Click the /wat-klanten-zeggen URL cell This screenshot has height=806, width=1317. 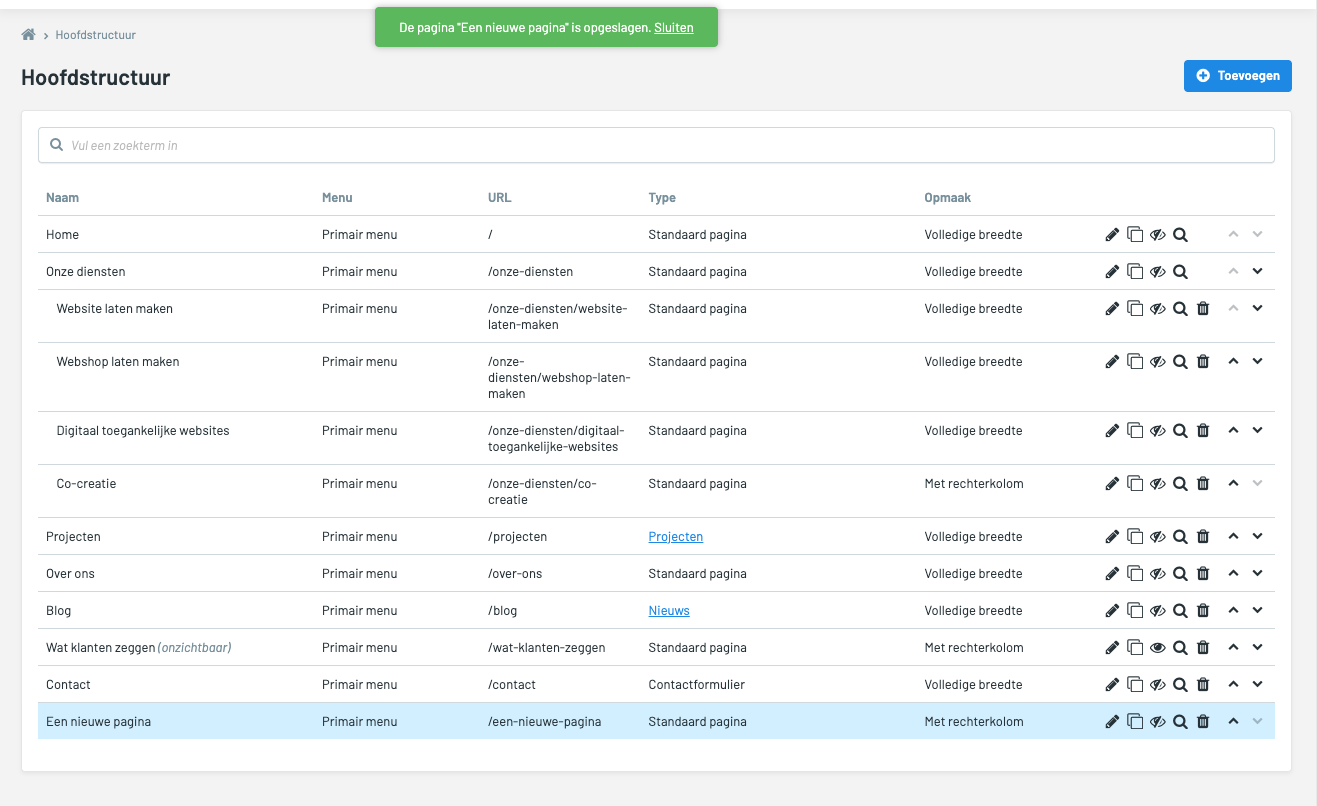click(x=547, y=648)
